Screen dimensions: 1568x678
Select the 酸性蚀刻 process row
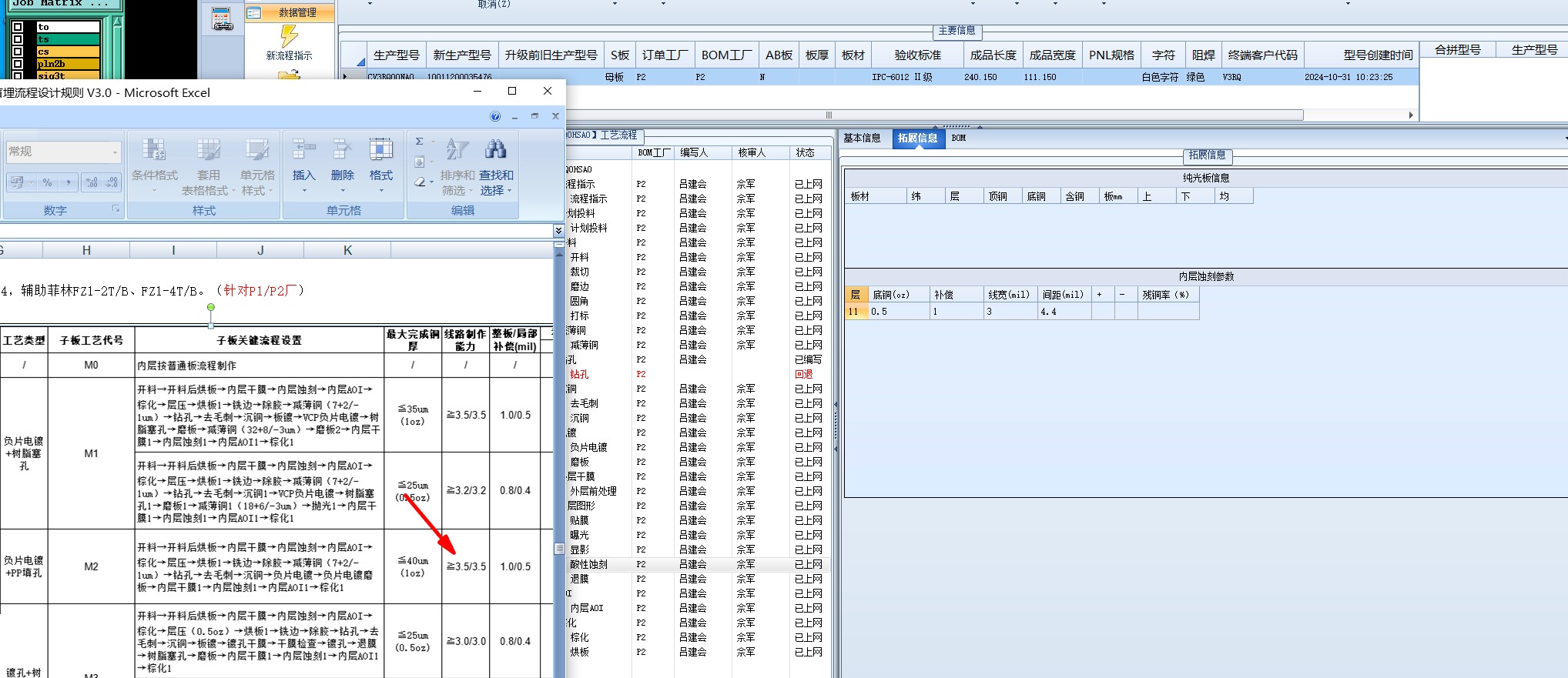click(697, 565)
